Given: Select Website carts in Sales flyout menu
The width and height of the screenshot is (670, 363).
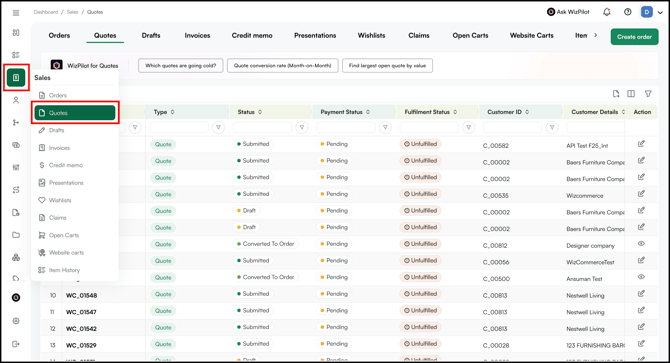Looking at the screenshot, I should [x=75, y=253].
